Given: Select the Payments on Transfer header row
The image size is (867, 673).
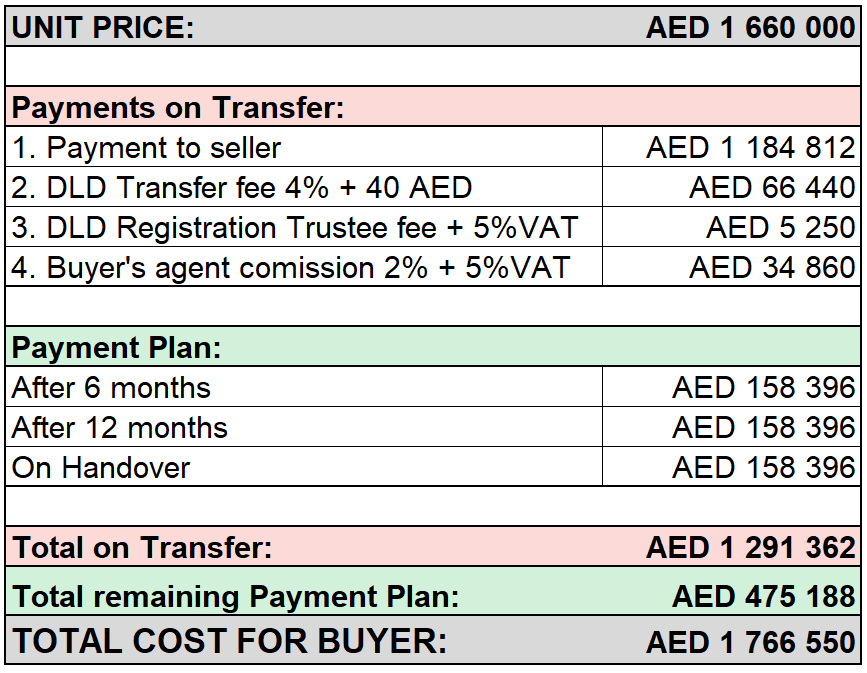Looking at the screenshot, I should click(433, 107).
